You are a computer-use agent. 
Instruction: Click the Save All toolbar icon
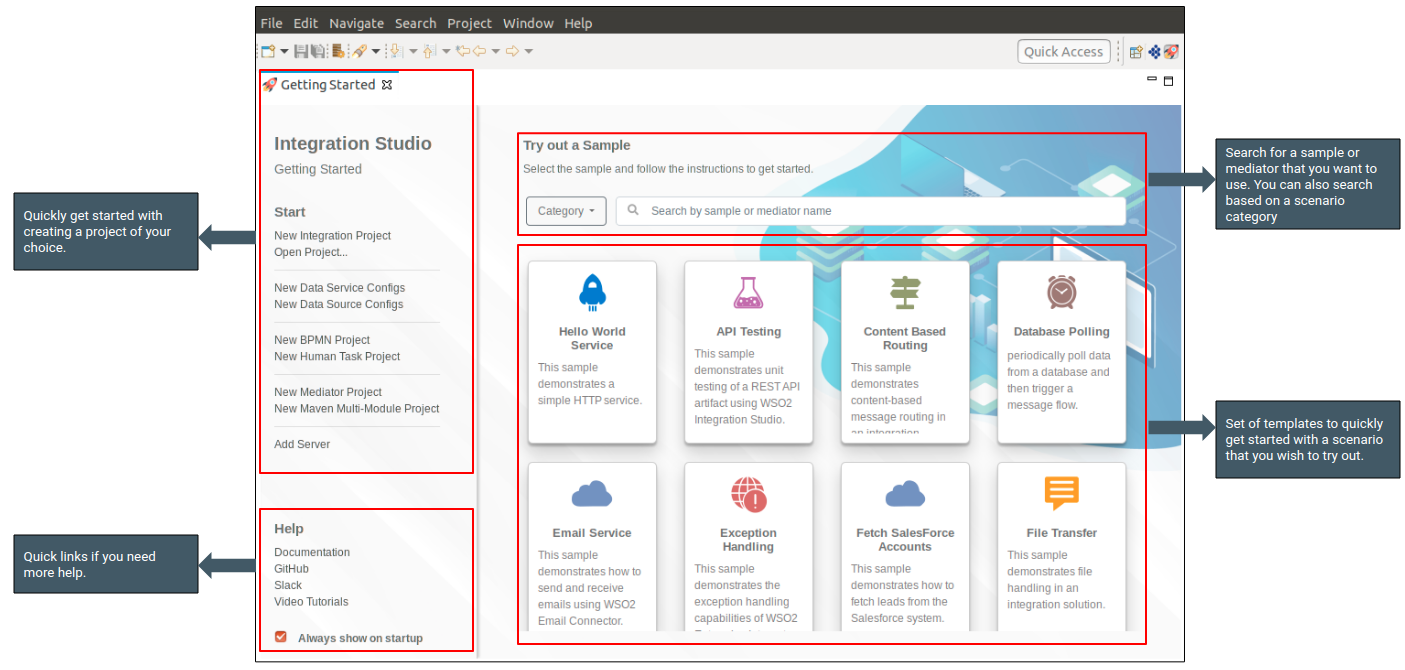pyautogui.click(x=317, y=51)
